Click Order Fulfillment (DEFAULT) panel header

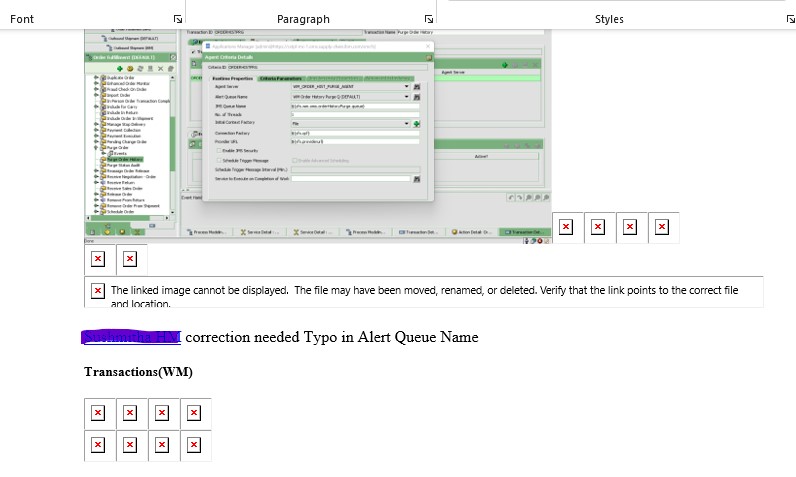pyautogui.click(x=130, y=57)
